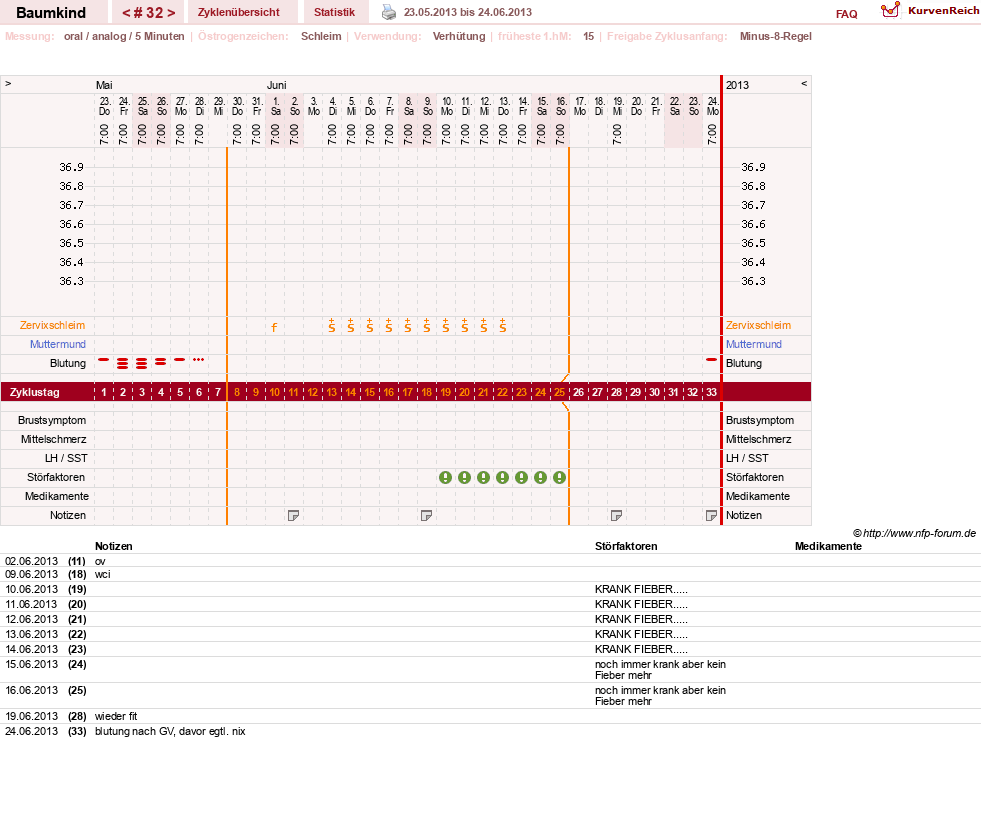
Task: Click the Zervixschleim label on the right side
Action: pos(758,325)
